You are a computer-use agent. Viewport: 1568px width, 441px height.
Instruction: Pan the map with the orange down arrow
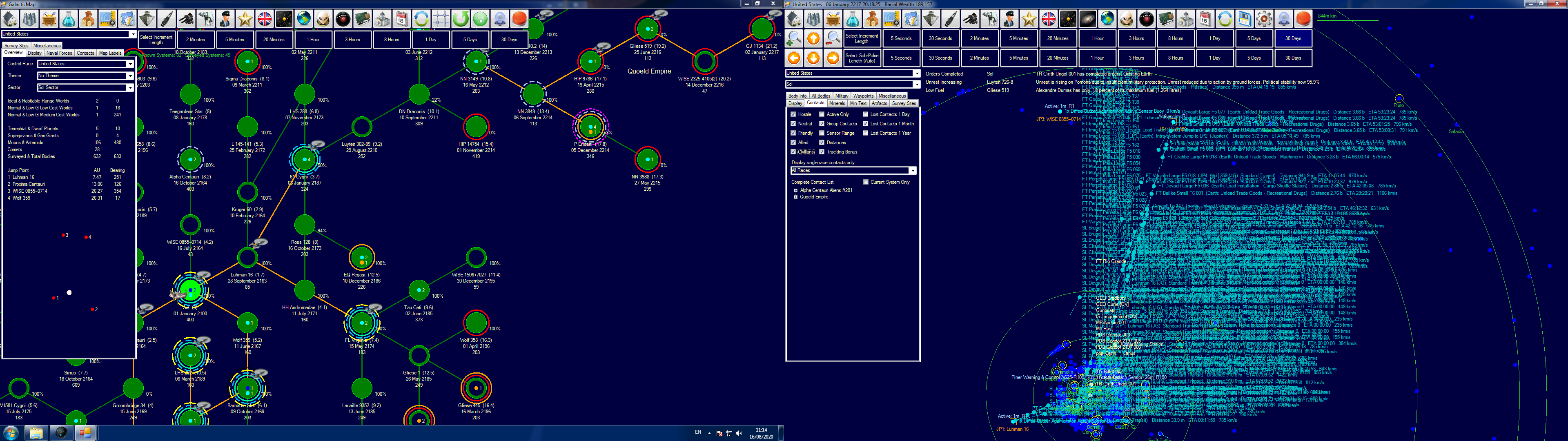click(813, 58)
